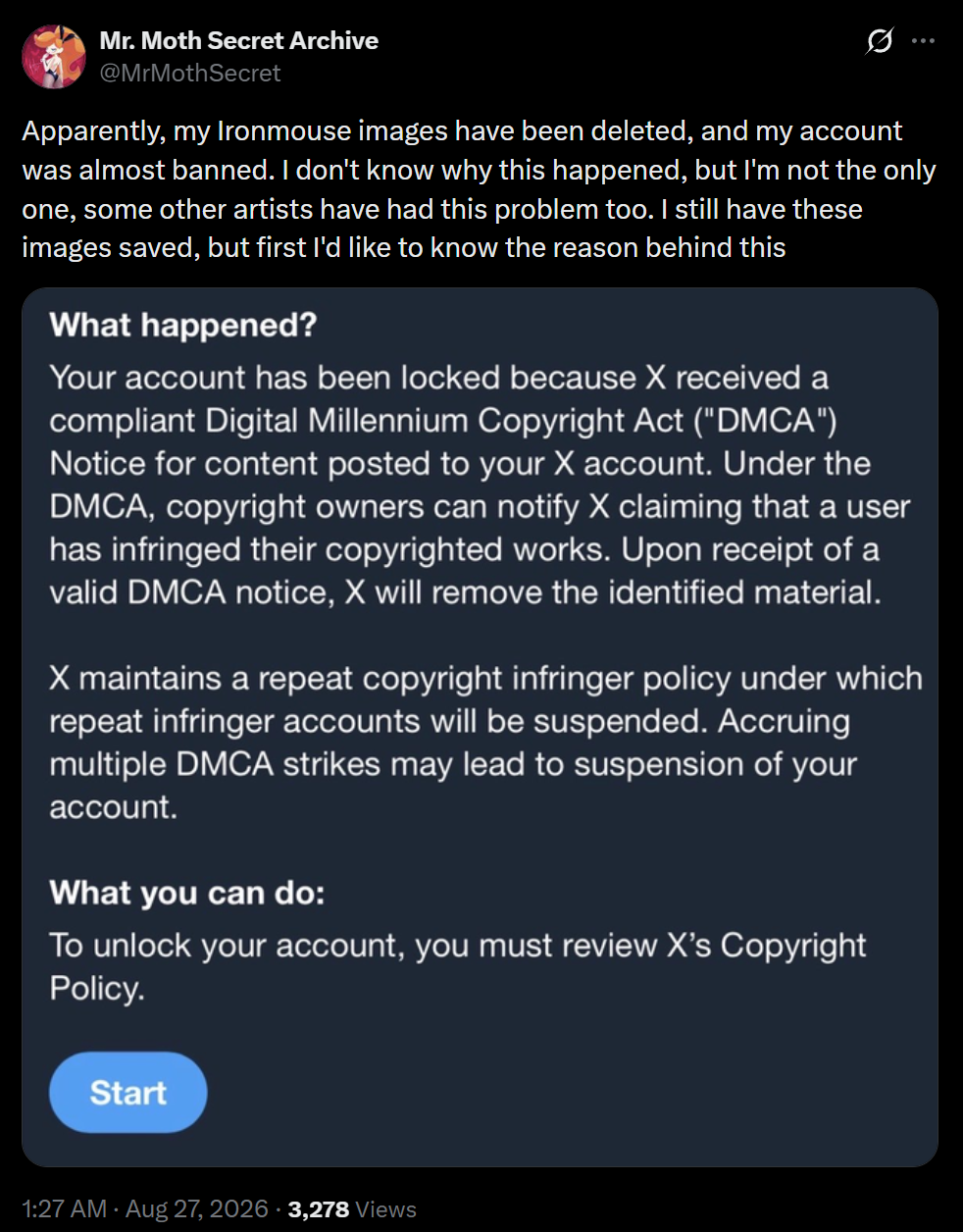View the 3,278 Views count
963x1232 pixels.
click(x=352, y=1209)
